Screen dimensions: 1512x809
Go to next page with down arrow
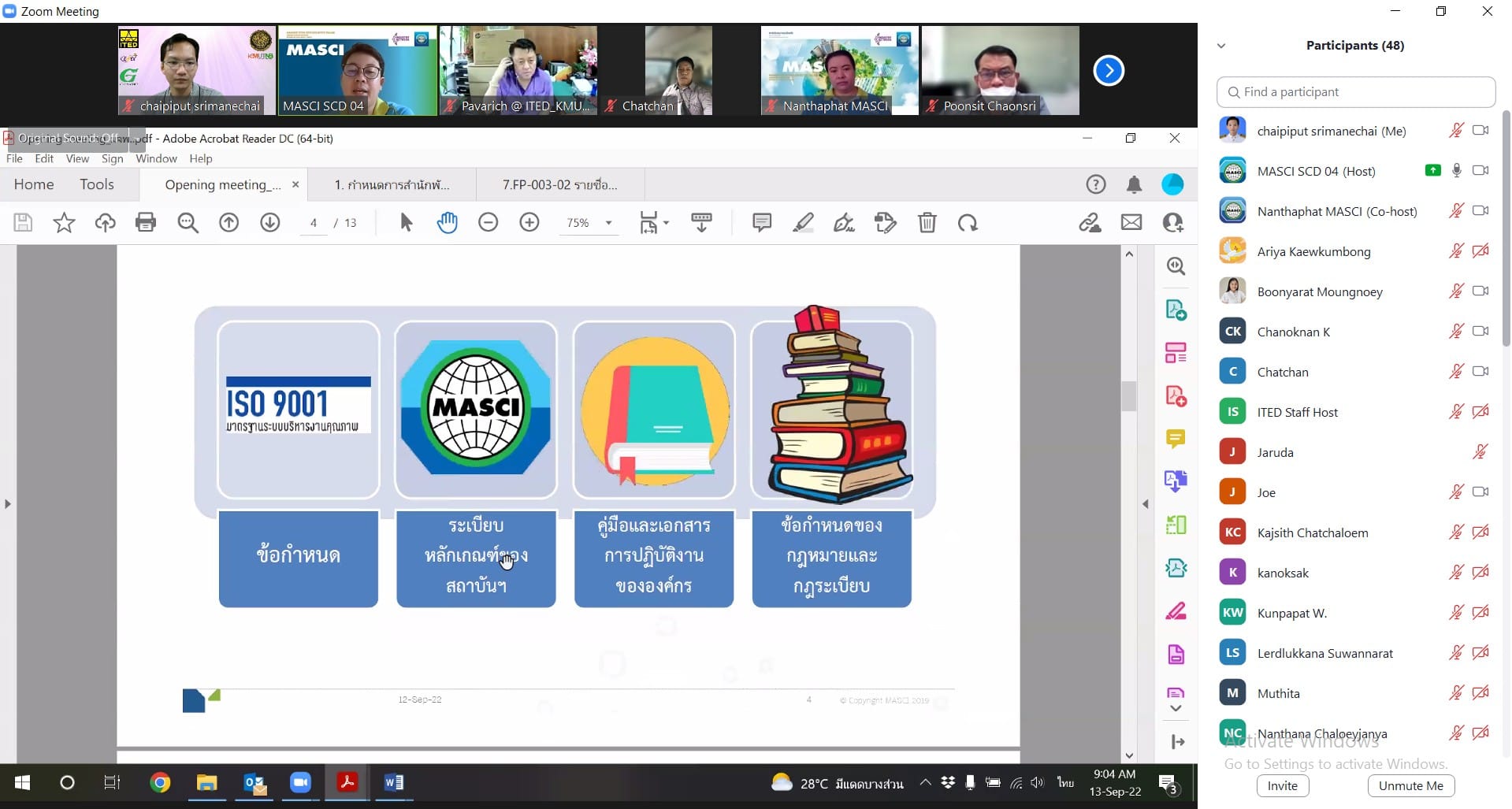point(270,223)
